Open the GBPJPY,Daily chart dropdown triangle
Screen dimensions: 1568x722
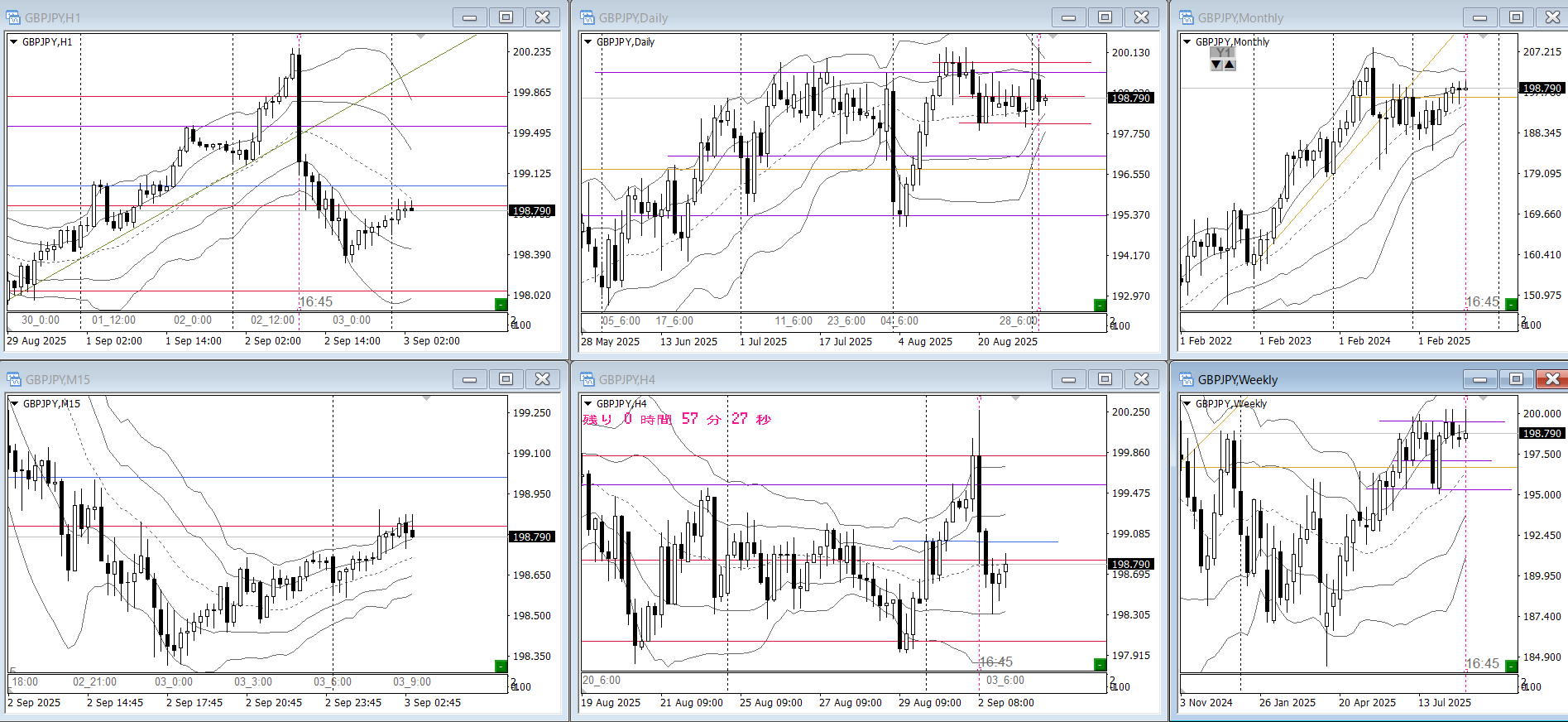click(x=587, y=41)
